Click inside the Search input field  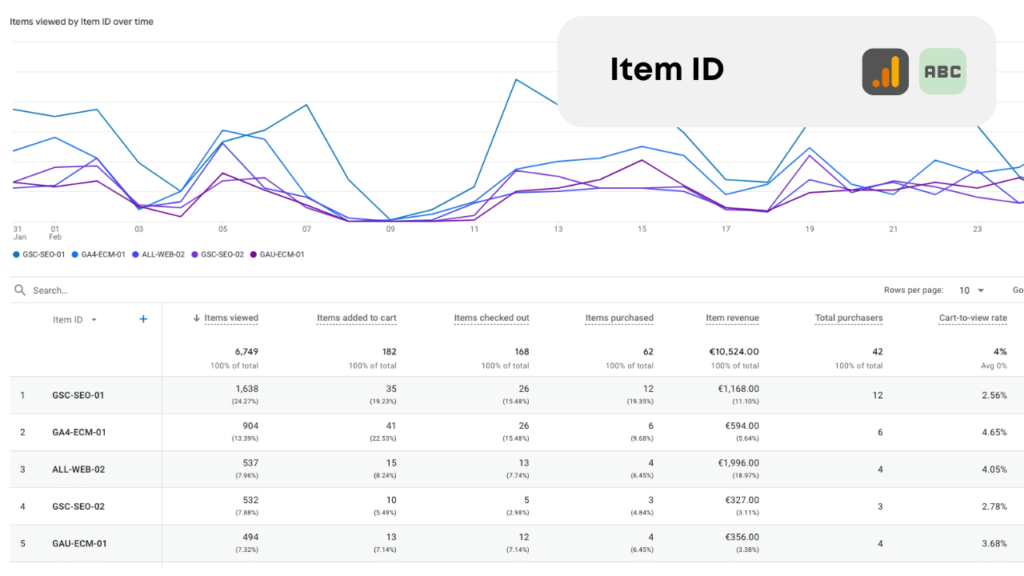60,290
